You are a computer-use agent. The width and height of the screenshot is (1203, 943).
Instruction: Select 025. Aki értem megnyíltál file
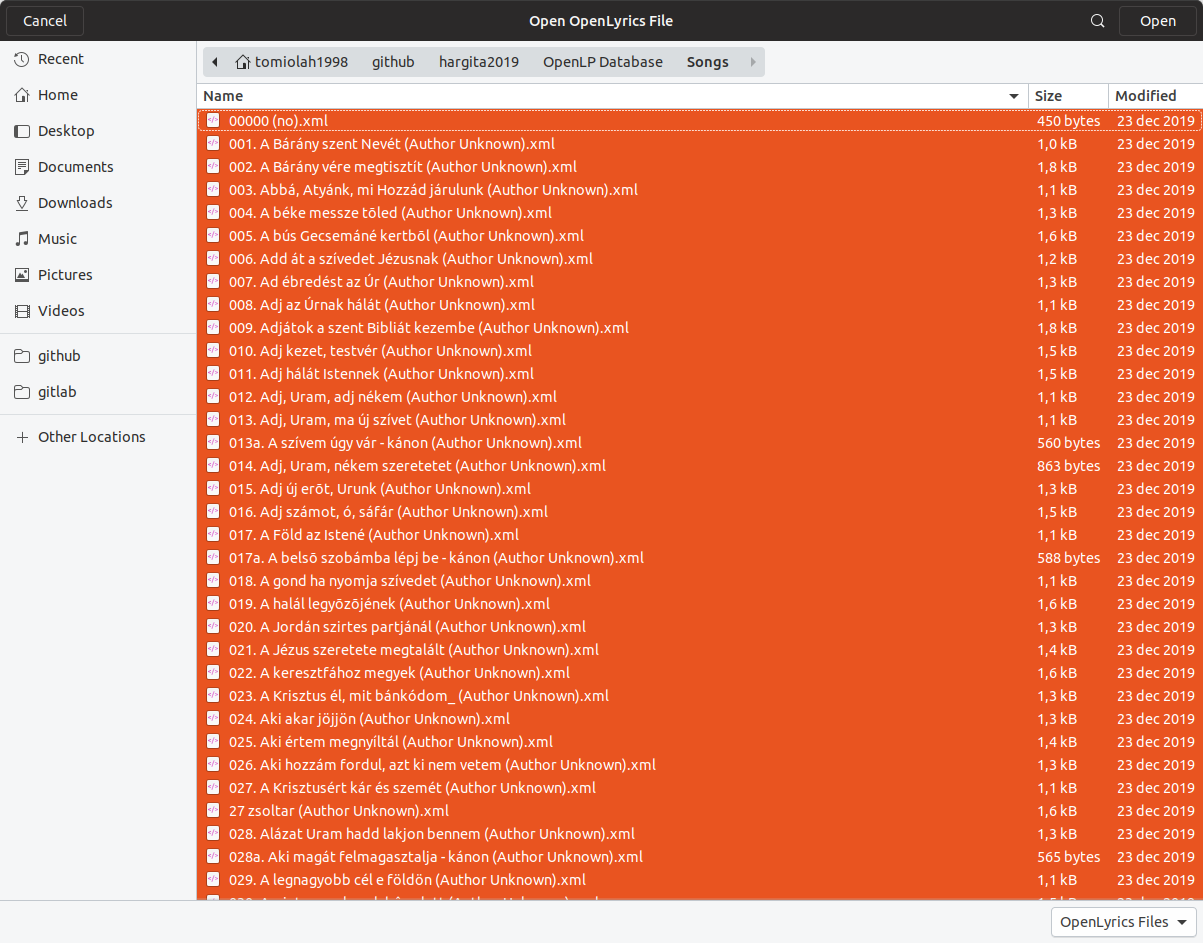click(700, 741)
